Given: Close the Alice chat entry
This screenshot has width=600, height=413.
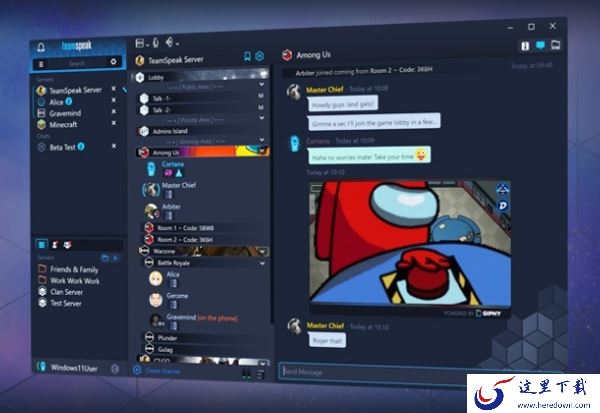Looking at the screenshot, I should (113, 100).
